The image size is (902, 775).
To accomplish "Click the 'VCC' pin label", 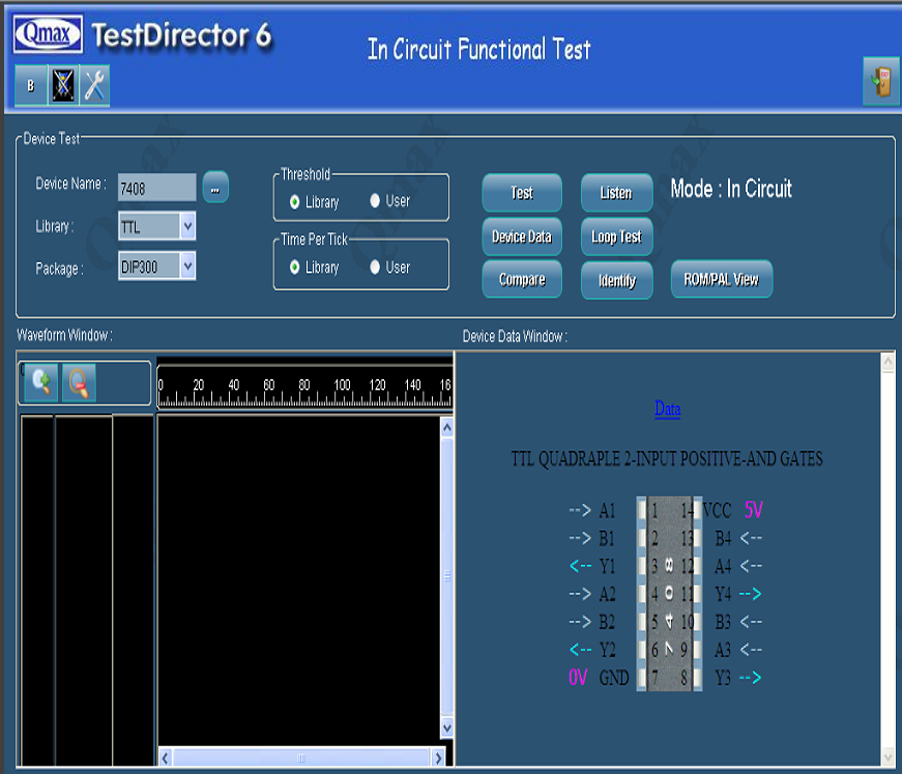I will (x=717, y=510).
